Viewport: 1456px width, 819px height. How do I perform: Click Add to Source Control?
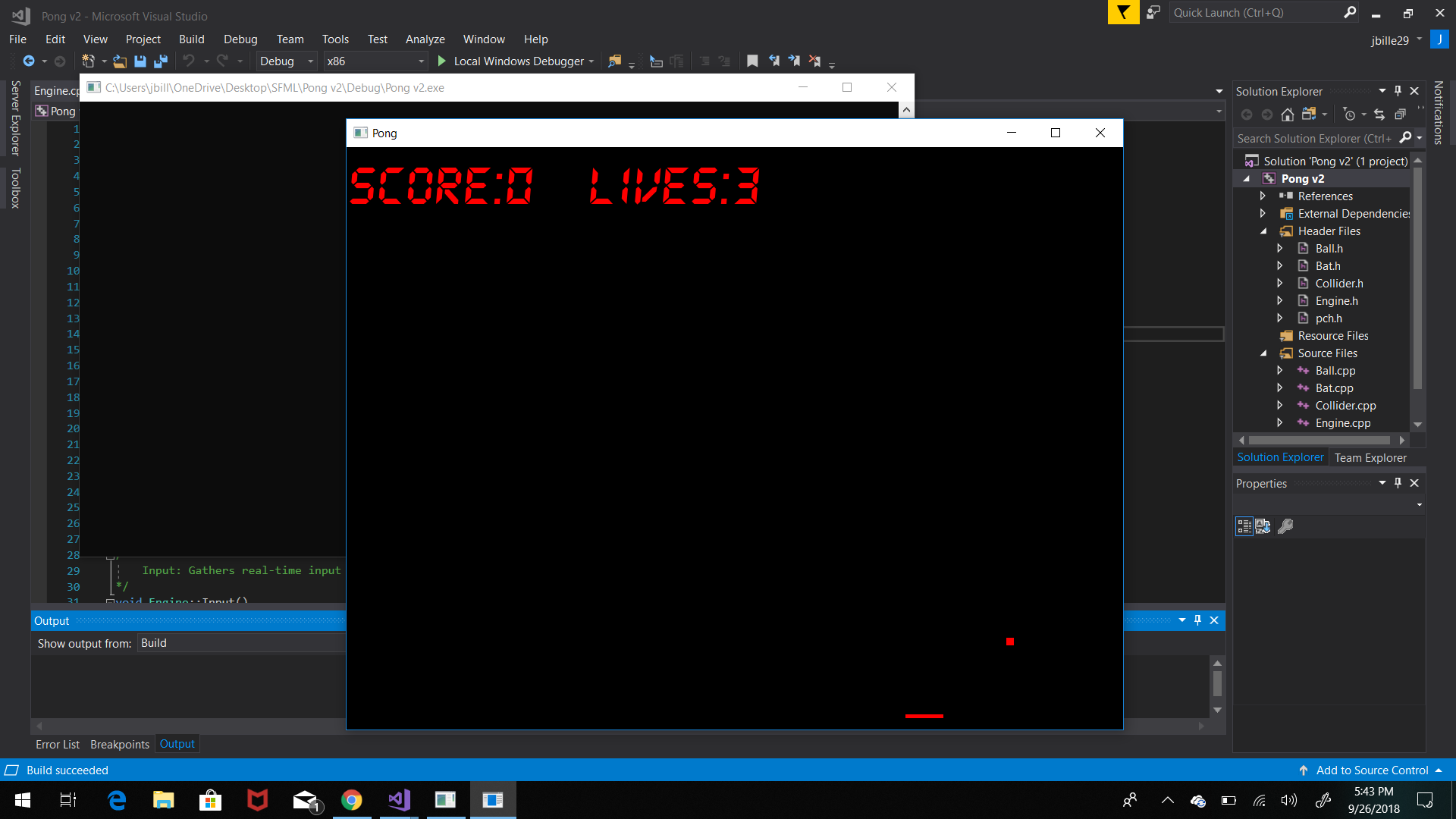pos(1372,770)
